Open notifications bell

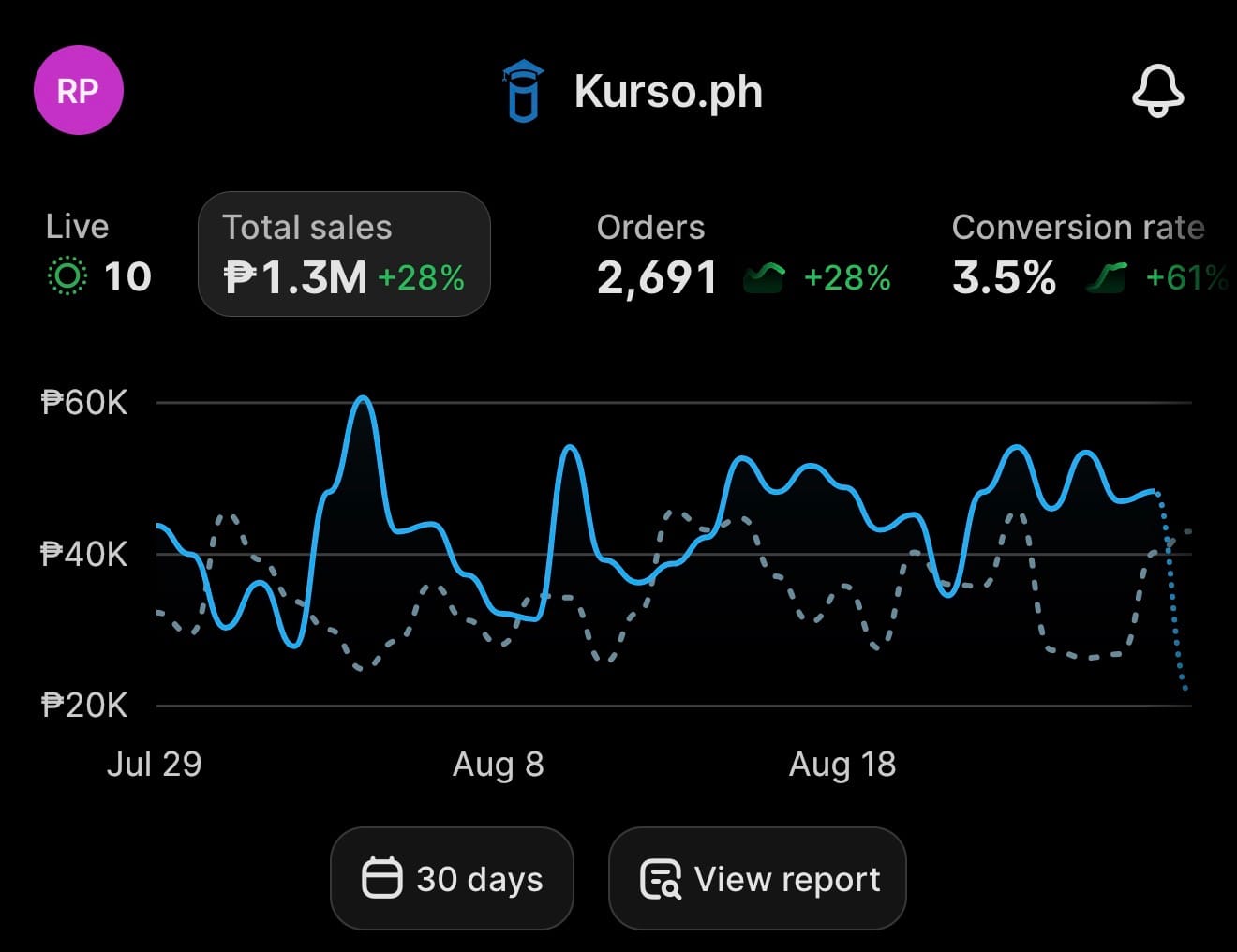coord(1157,91)
